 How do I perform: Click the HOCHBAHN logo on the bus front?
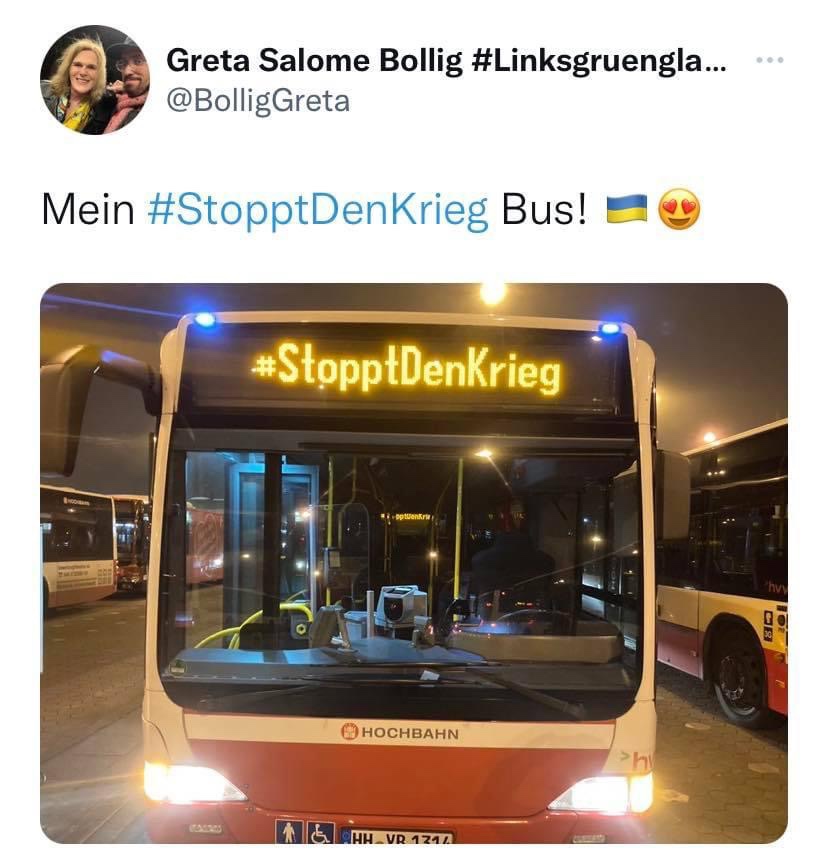[400, 732]
